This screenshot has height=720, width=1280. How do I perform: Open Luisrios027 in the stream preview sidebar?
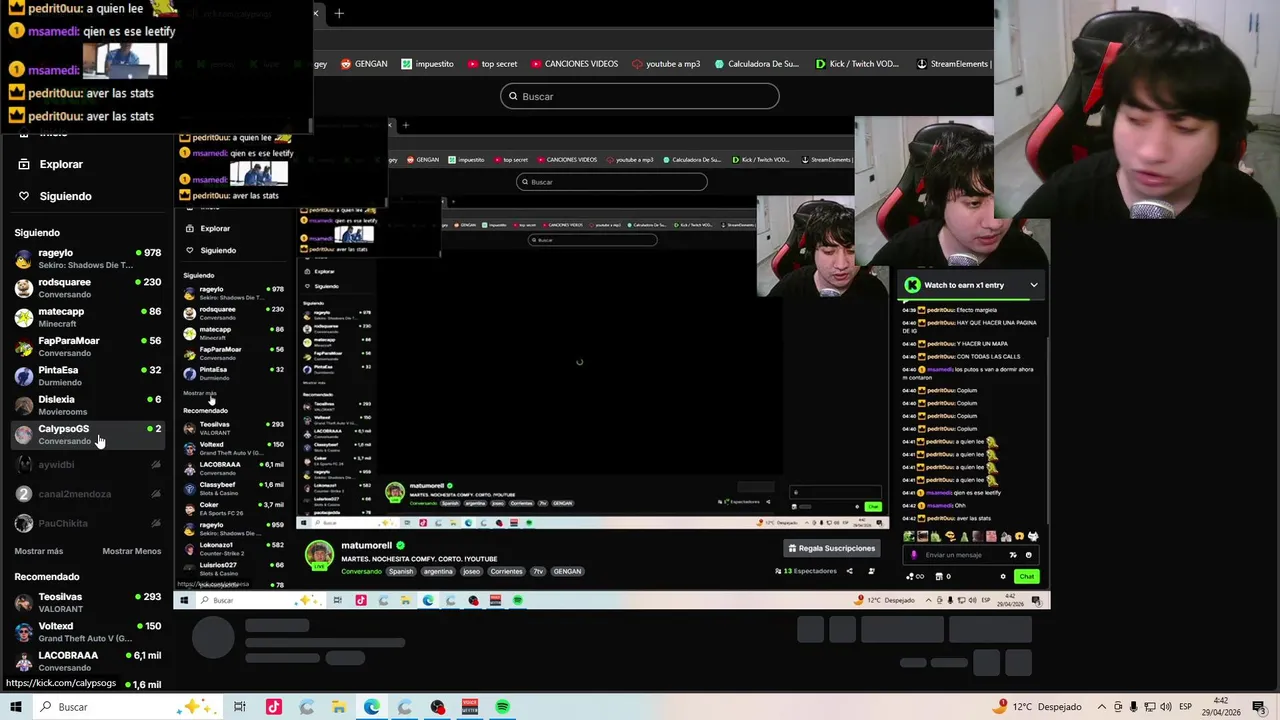click(233, 568)
